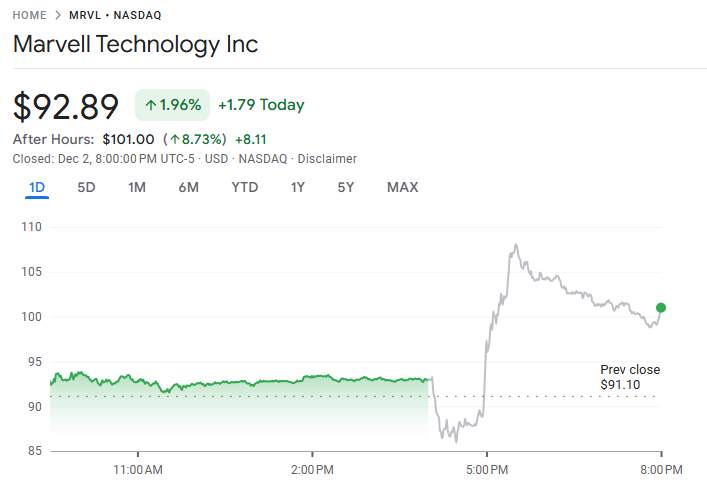Switch to the 5D chart range

tap(87, 187)
